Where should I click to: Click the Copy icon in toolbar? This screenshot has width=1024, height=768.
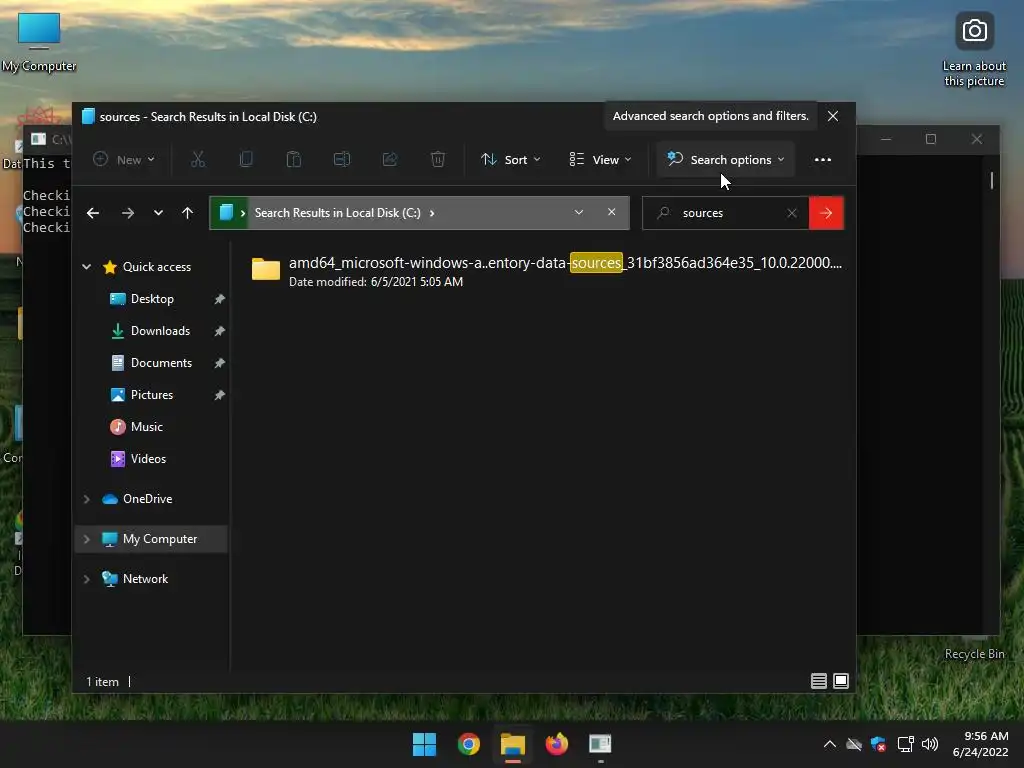(246, 159)
